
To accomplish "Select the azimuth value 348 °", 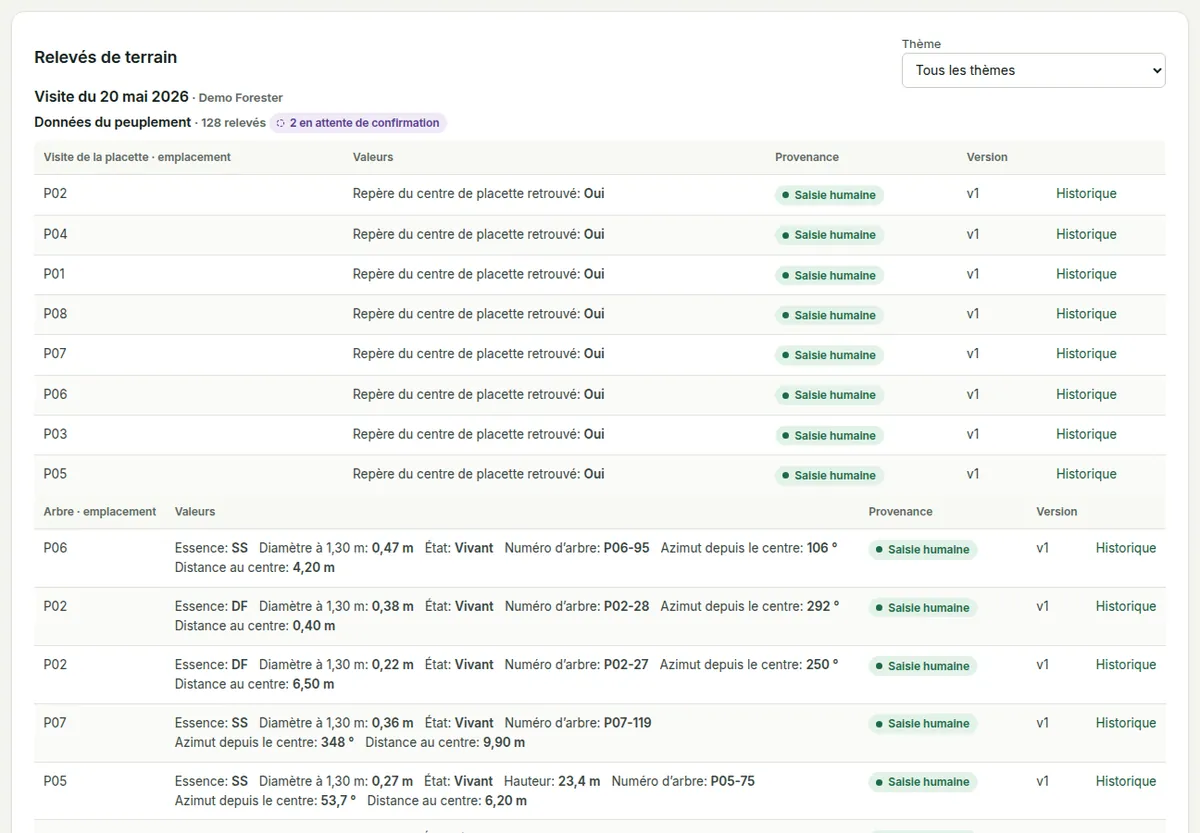I will [x=337, y=743].
